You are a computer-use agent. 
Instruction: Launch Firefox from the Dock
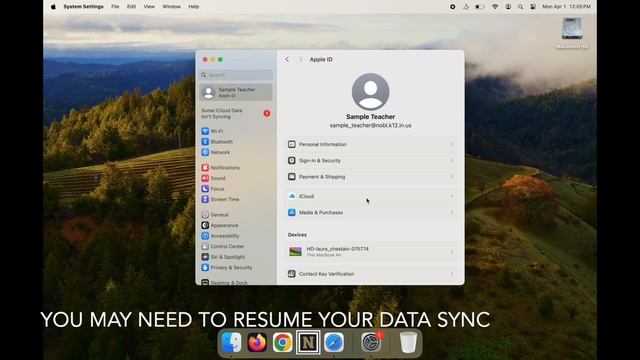pyautogui.click(x=257, y=342)
